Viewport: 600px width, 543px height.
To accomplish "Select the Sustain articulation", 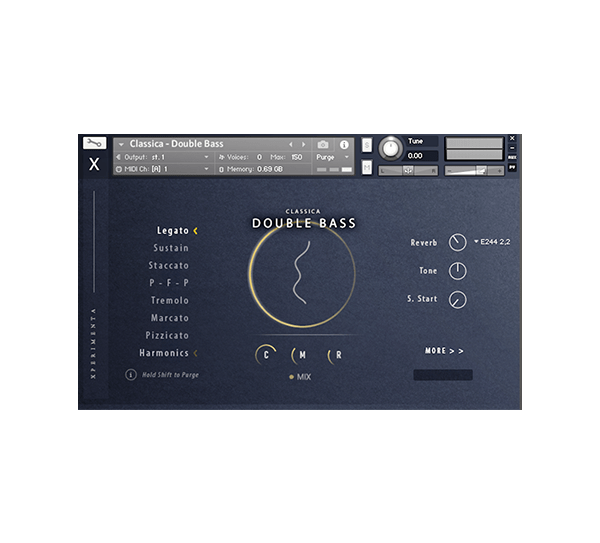I will (171, 248).
